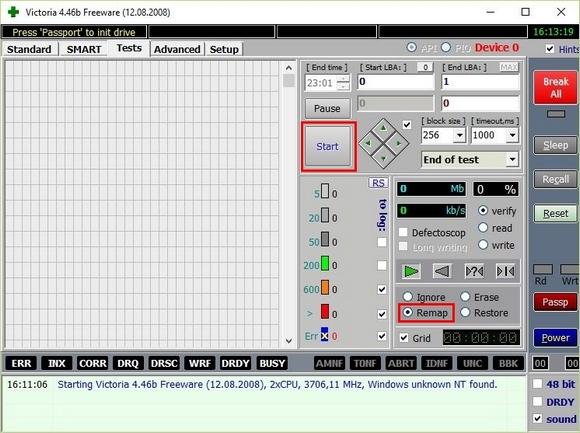
Task: Click the right arrow of the diamond navigator
Action: click(399, 143)
